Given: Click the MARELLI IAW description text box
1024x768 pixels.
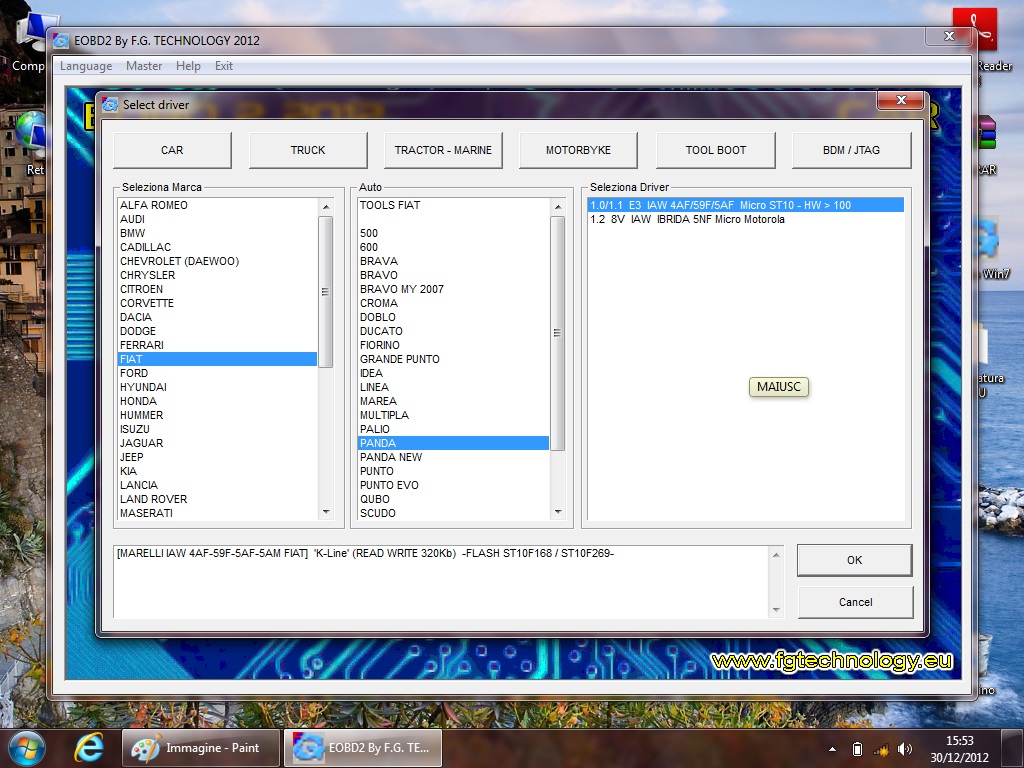Looking at the screenshot, I should coord(441,582).
